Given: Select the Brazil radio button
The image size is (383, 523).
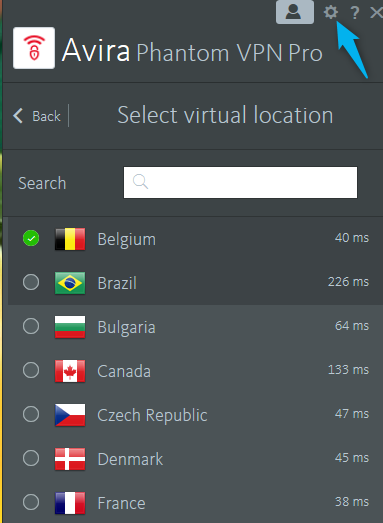Looking at the screenshot, I should click(x=31, y=282).
